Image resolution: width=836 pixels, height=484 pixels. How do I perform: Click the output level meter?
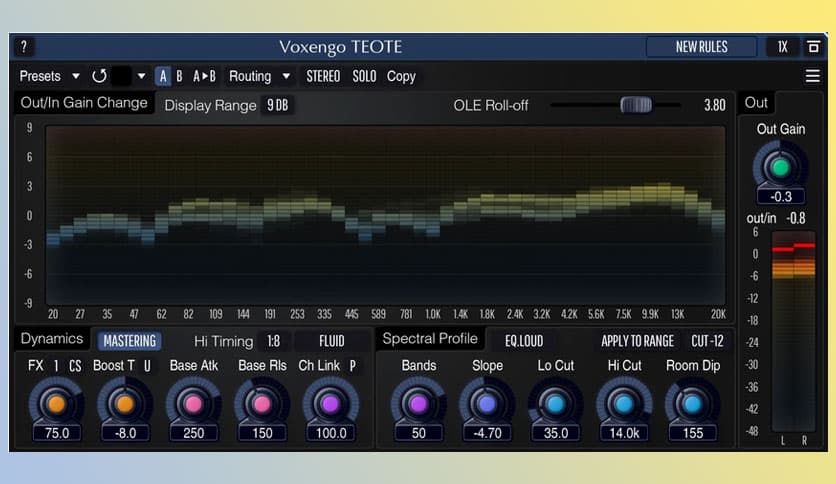click(x=793, y=330)
